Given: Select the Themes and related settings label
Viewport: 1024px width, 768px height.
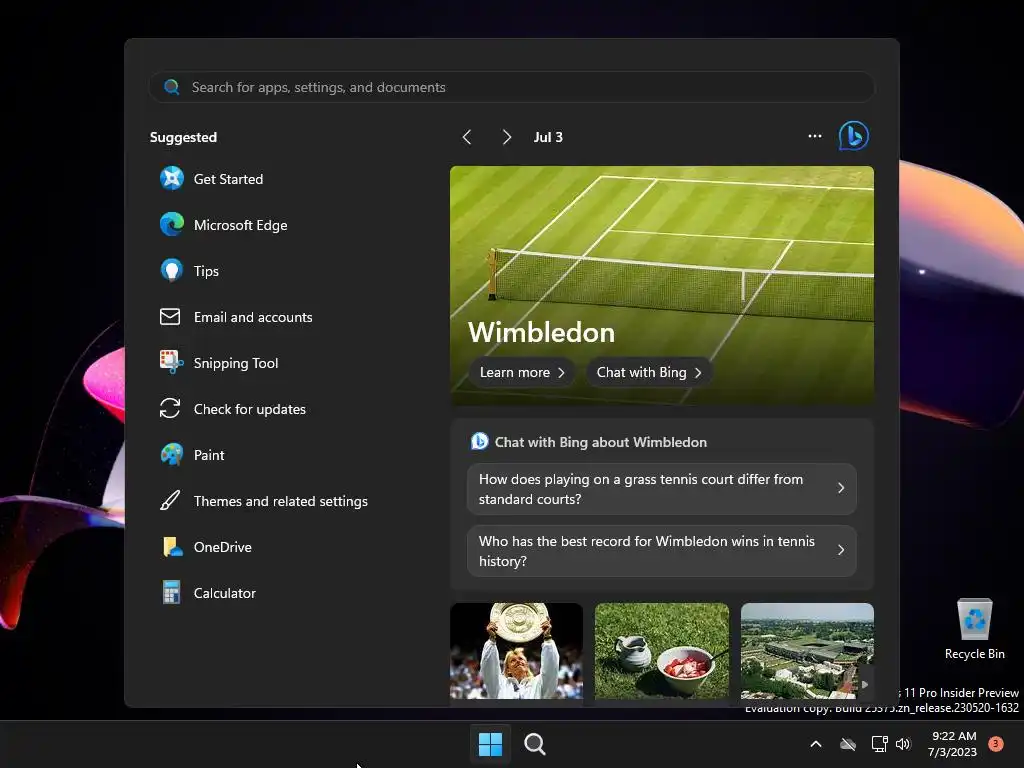Looking at the screenshot, I should [x=281, y=501].
